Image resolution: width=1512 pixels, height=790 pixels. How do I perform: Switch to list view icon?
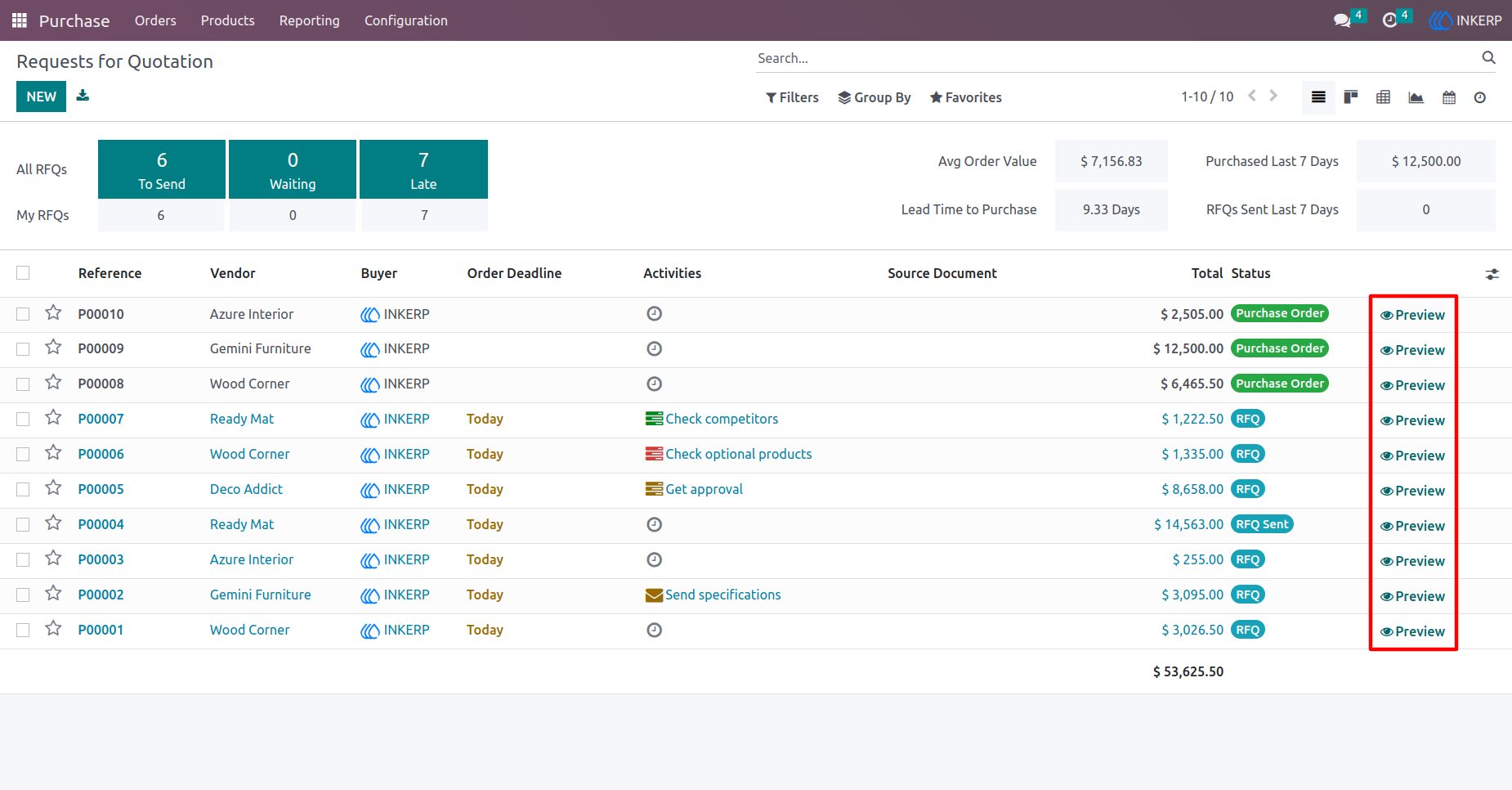1318,97
